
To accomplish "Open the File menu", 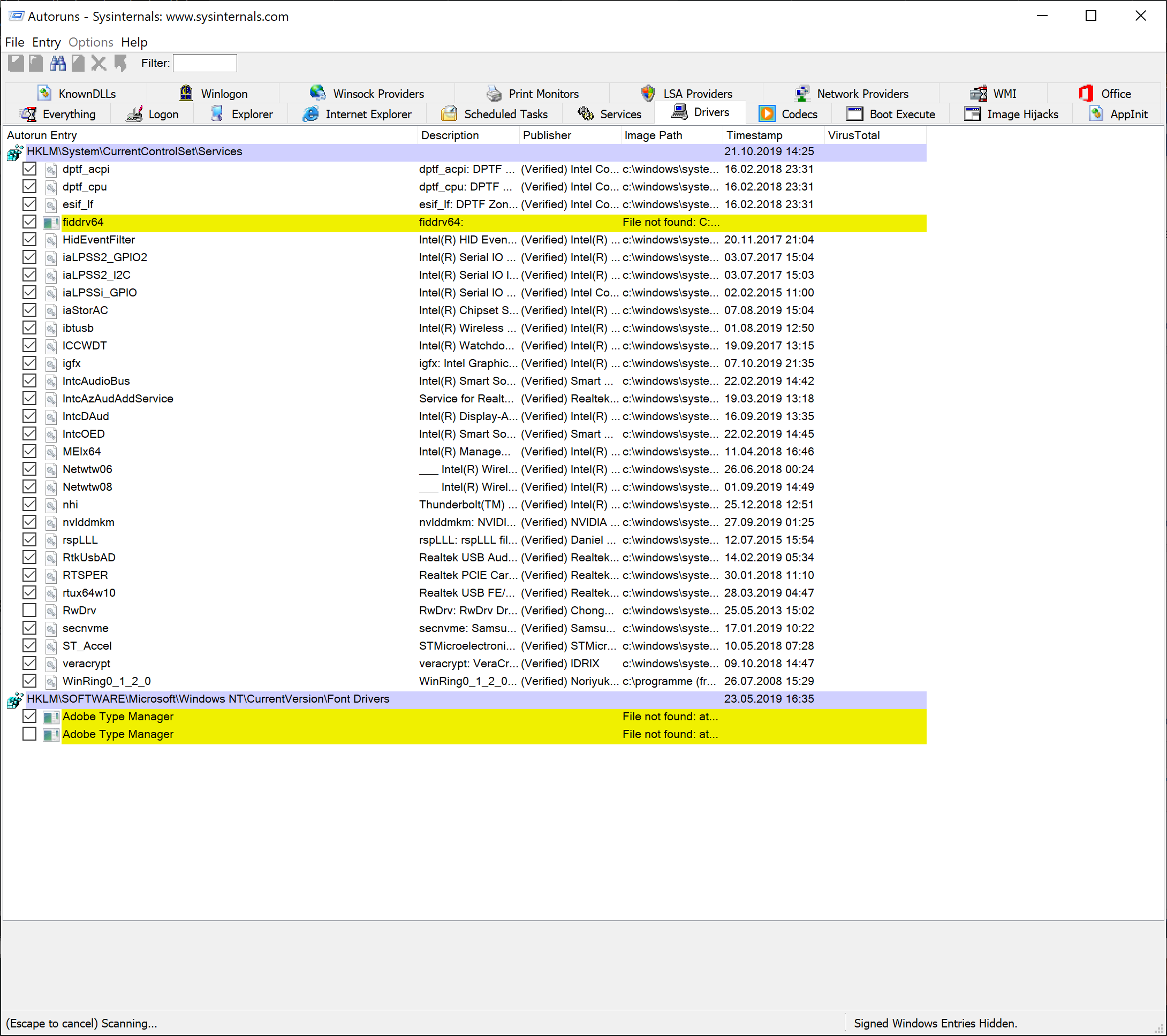I will [15, 42].
